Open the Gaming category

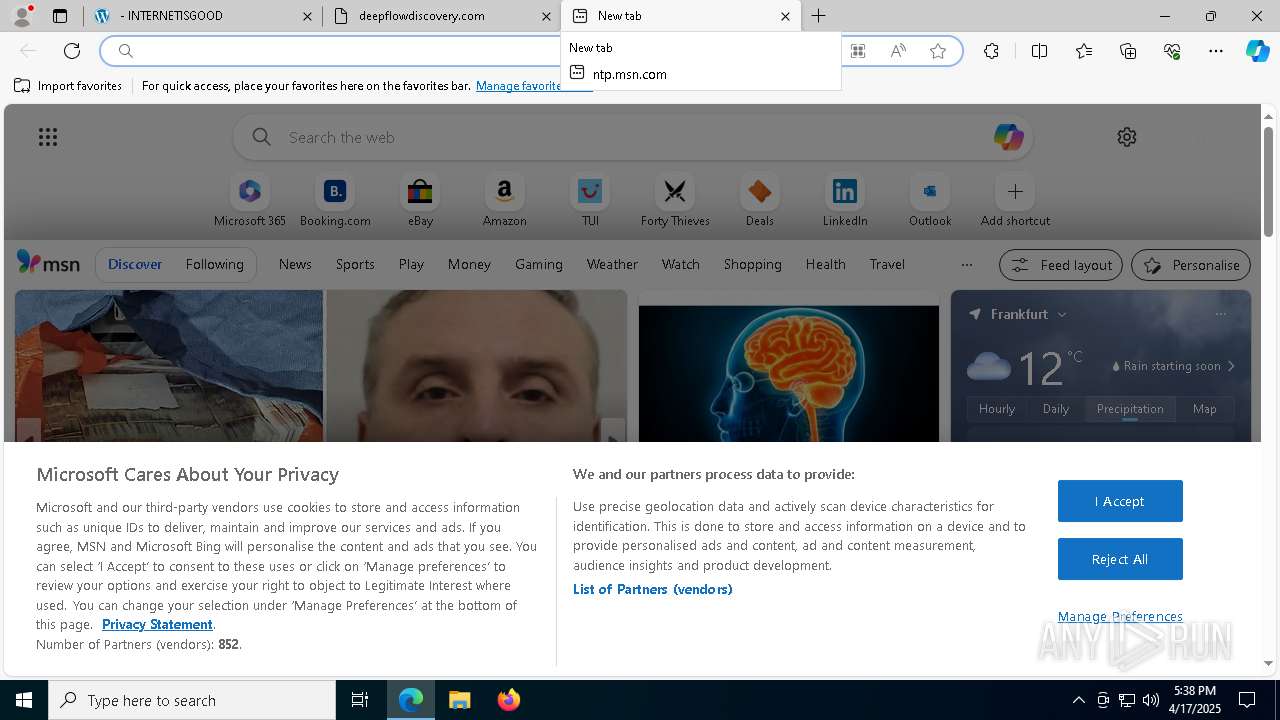pos(539,264)
